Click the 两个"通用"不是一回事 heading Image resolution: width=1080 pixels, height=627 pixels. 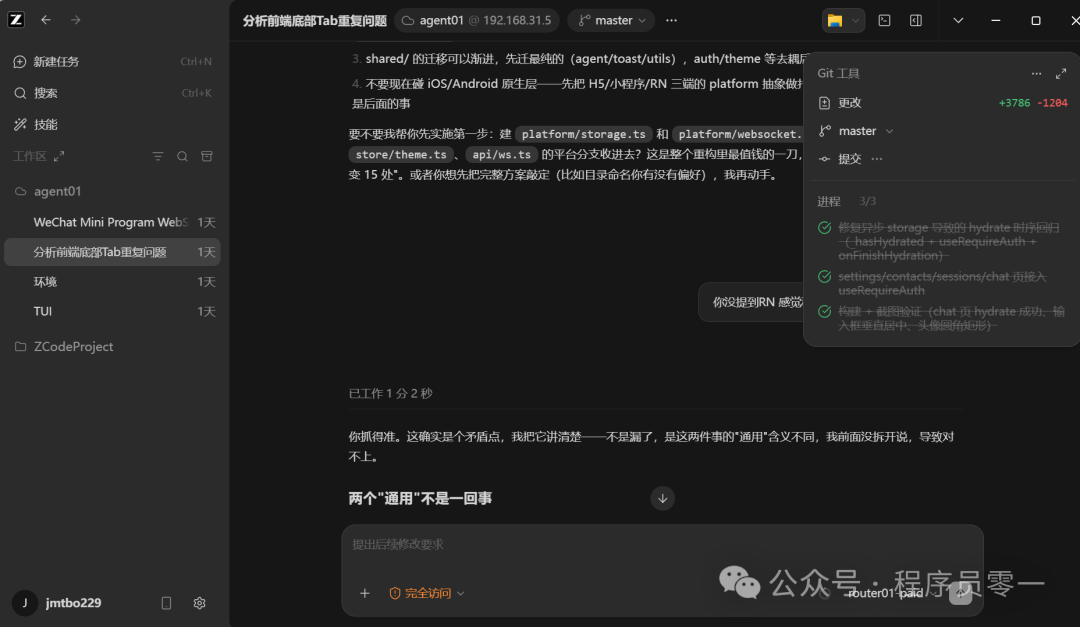tap(420, 499)
